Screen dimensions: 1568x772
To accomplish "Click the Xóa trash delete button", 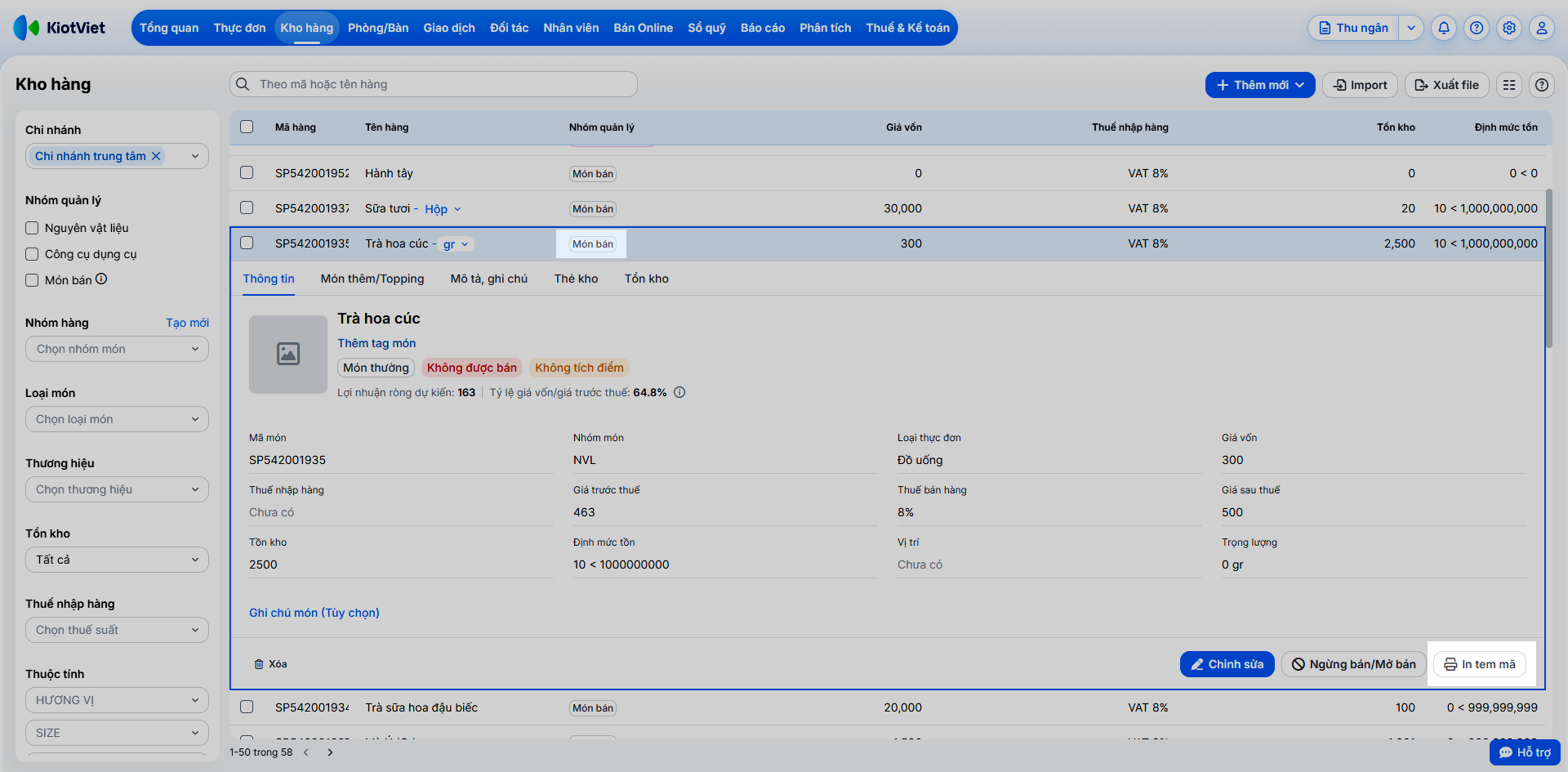I will coord(270,664).
